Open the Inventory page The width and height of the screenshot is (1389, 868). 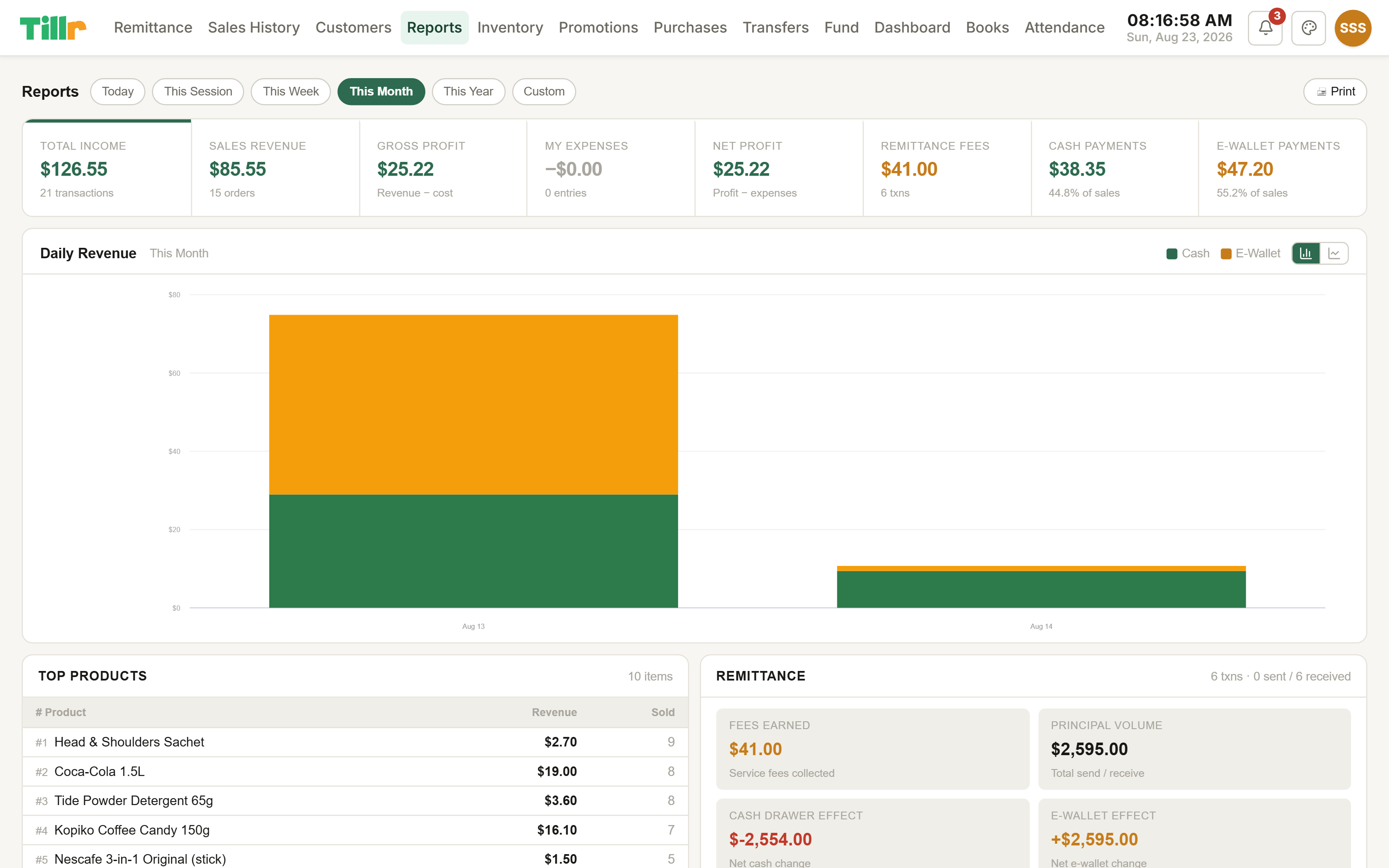click(x=510, y=27)
